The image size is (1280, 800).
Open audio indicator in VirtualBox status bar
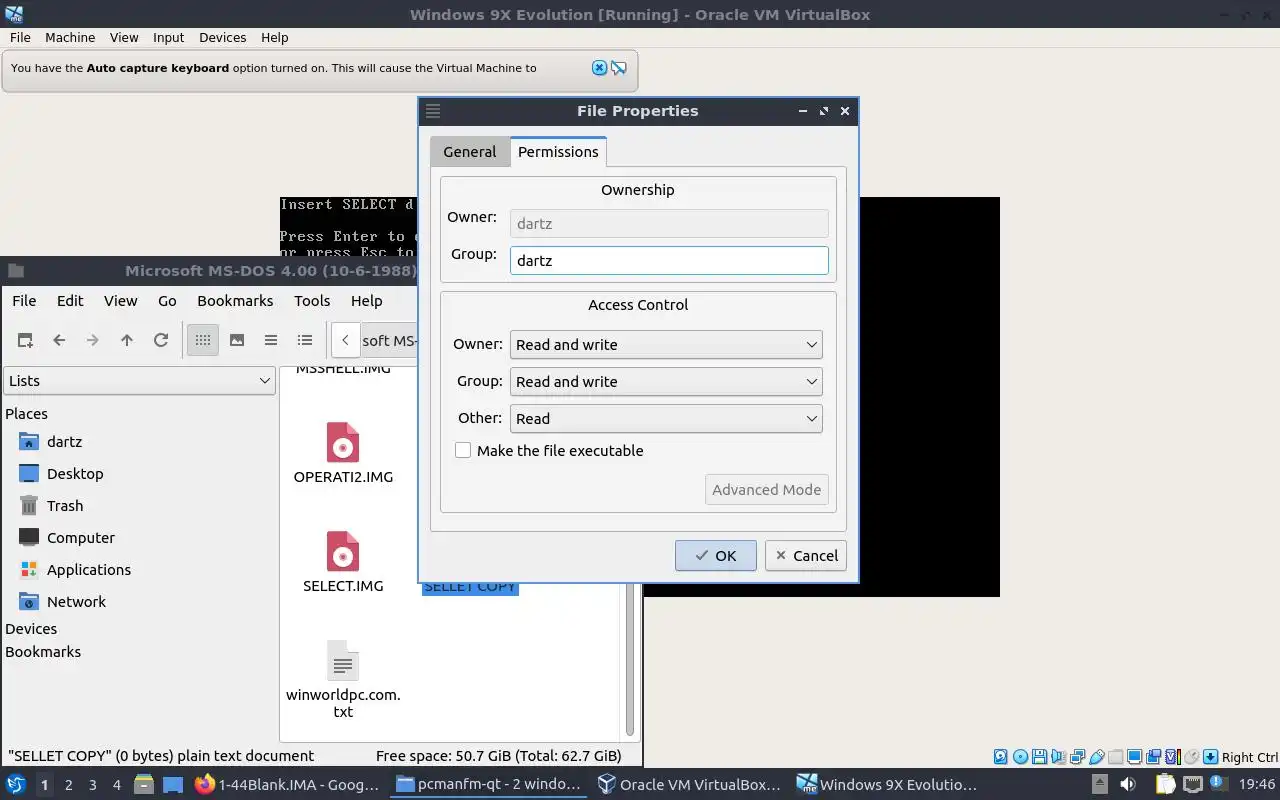tap(1058, 757)
